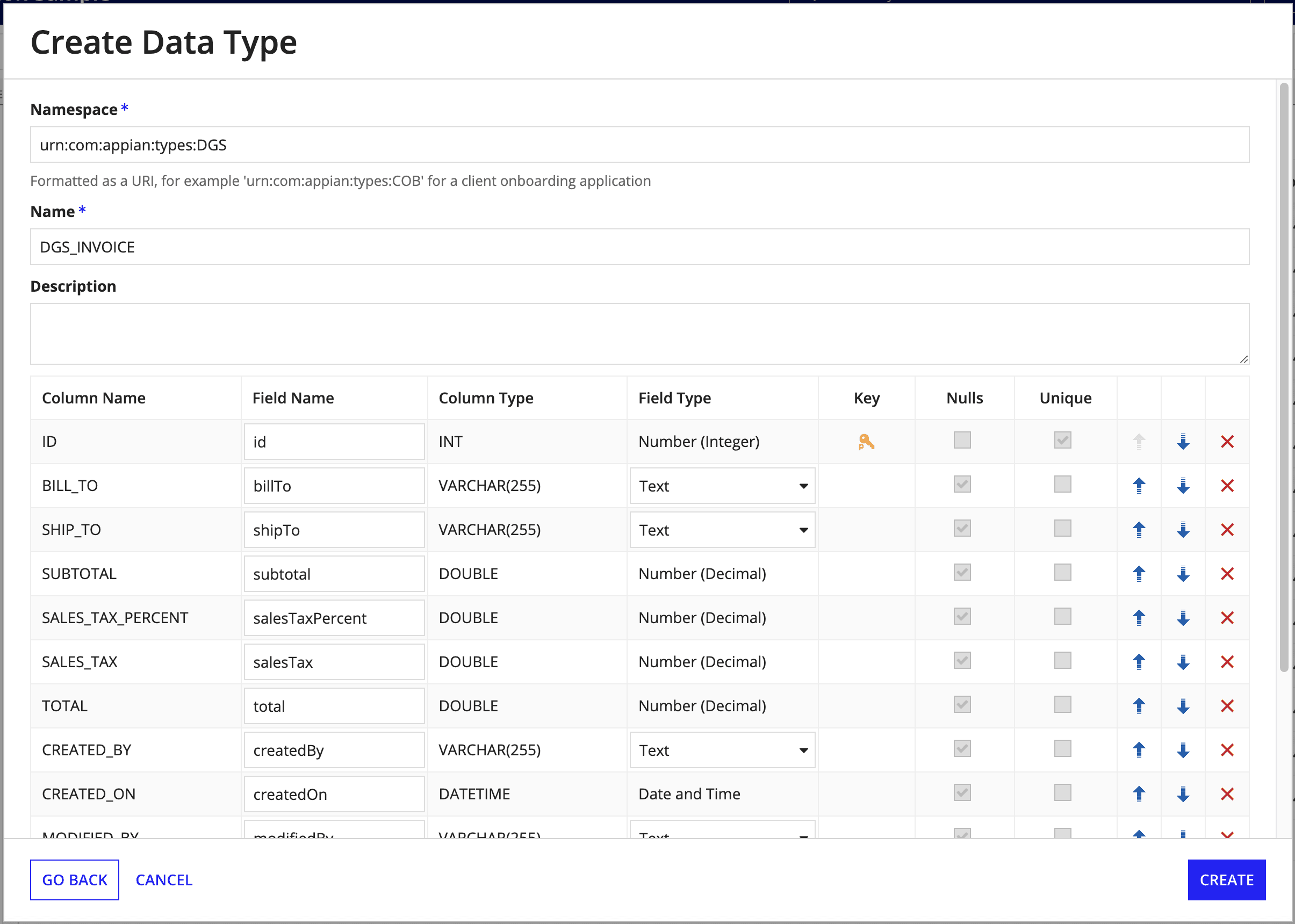Expand the CREATED_BY Field Type dropdown

tap(722, 750)
